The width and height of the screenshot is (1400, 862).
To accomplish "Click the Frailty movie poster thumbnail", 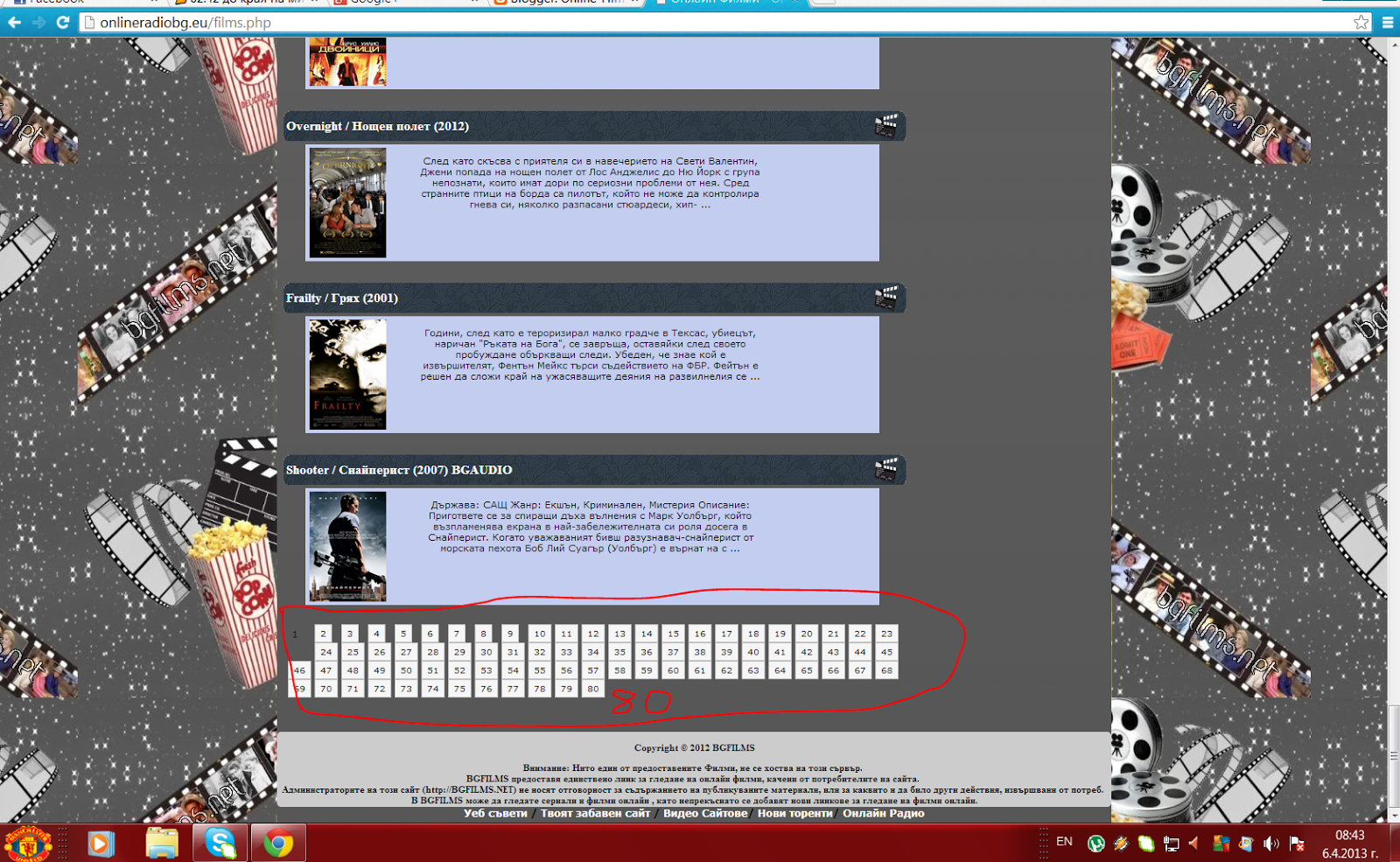I will 347,375.
